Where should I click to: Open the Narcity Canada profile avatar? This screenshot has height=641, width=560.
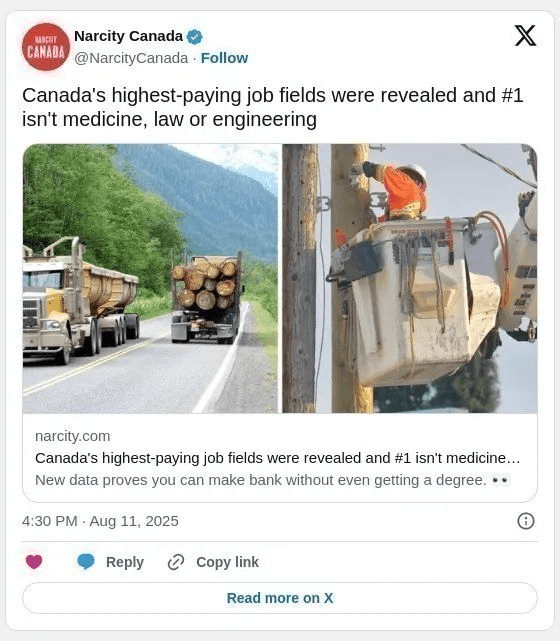click(x=46, y=47)
